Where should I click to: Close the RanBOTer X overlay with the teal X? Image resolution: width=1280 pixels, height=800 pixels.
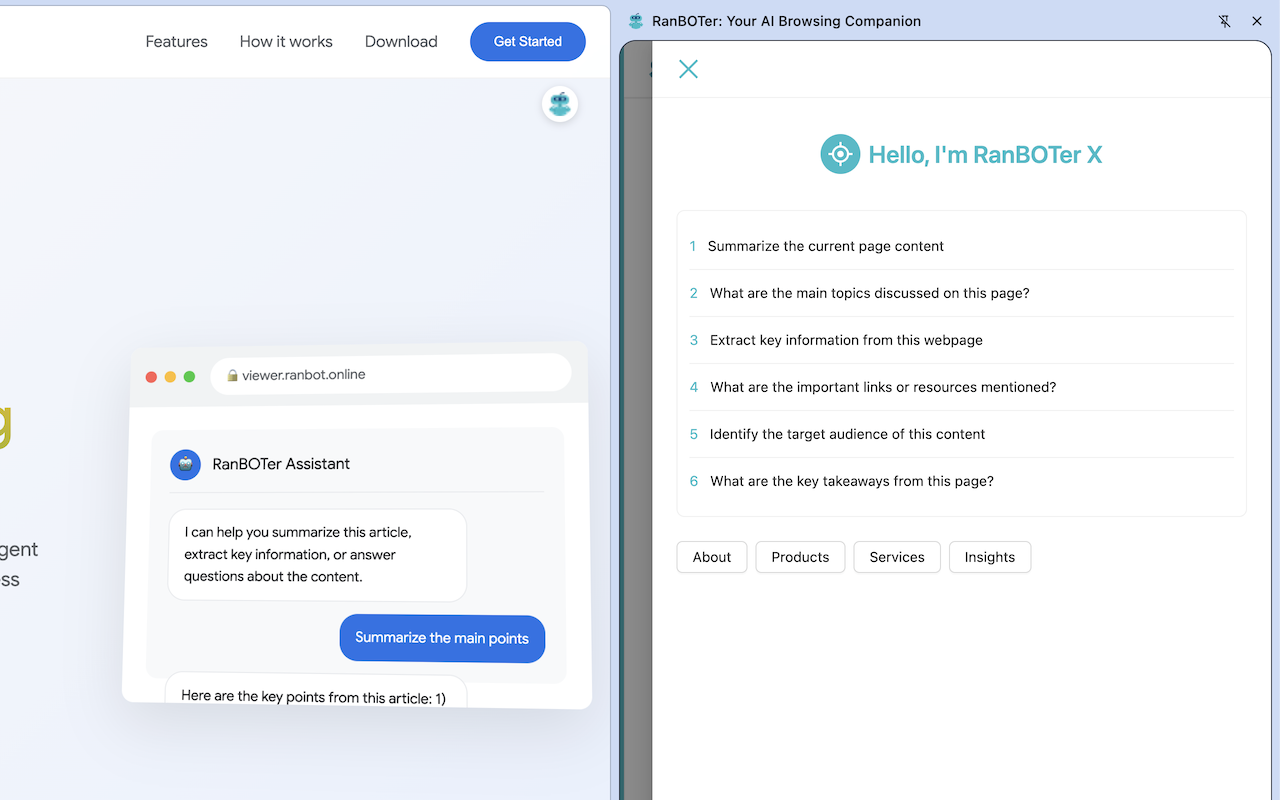688,69
